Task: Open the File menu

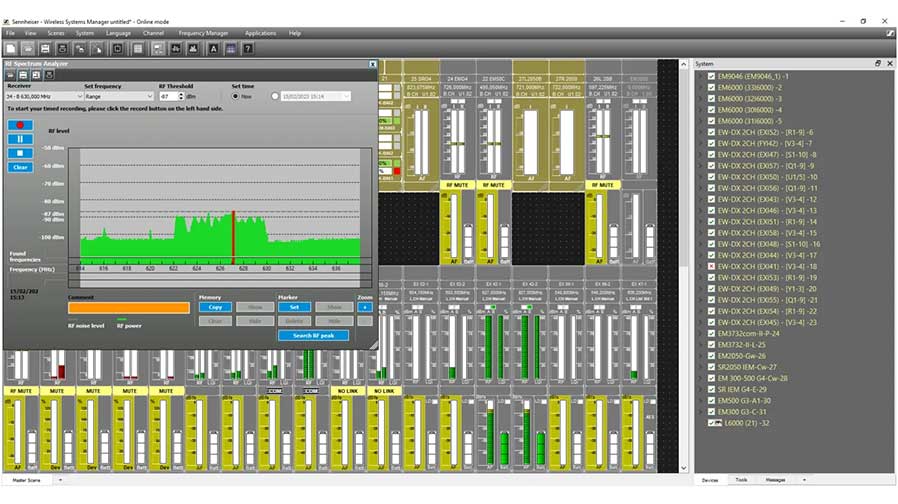Action: click(10, 33)
